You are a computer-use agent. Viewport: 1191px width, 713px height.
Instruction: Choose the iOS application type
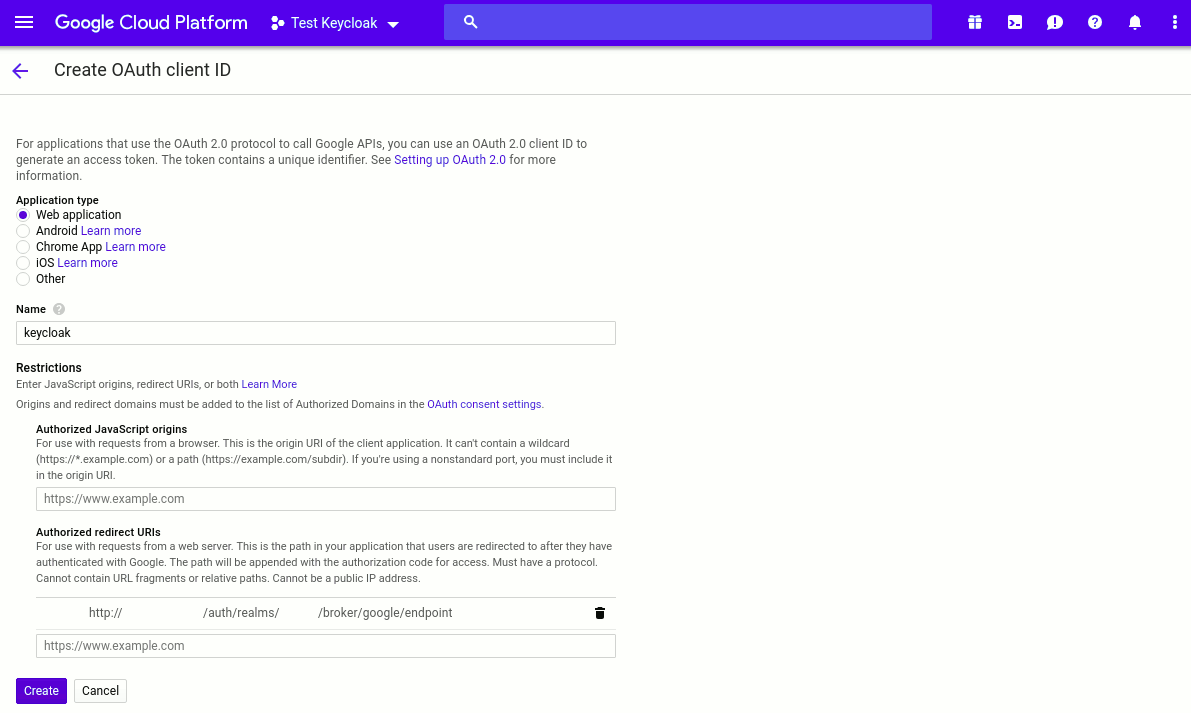(x=23, y=263)
